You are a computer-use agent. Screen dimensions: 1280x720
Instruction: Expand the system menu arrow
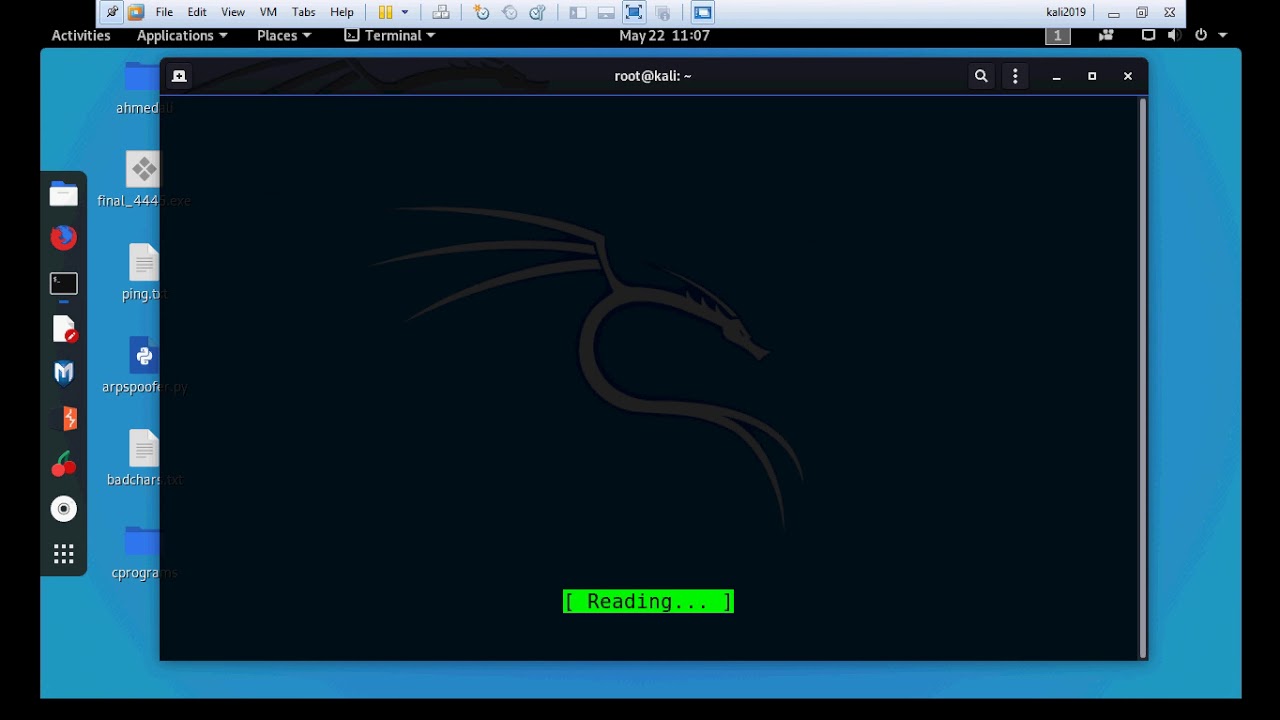pos(1222,35)
